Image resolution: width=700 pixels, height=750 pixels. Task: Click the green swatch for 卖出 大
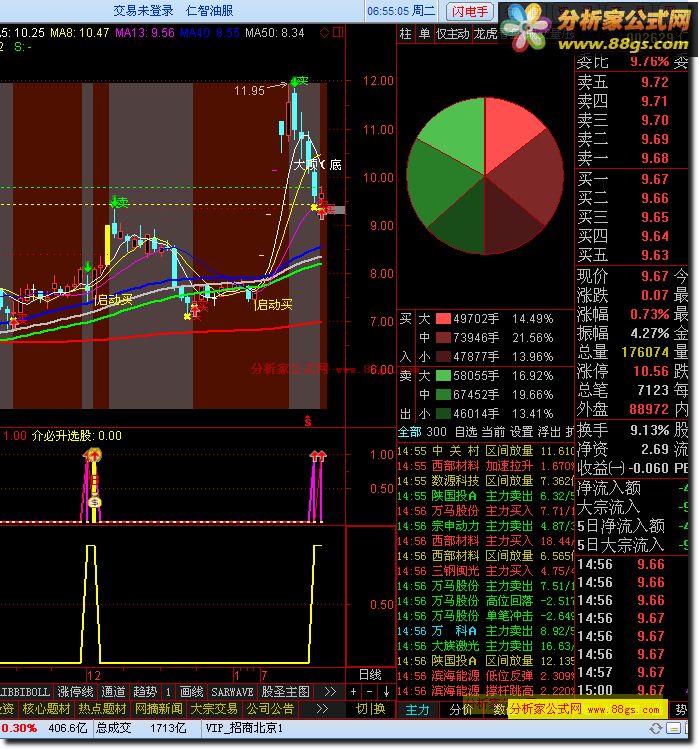click(443, 375)
